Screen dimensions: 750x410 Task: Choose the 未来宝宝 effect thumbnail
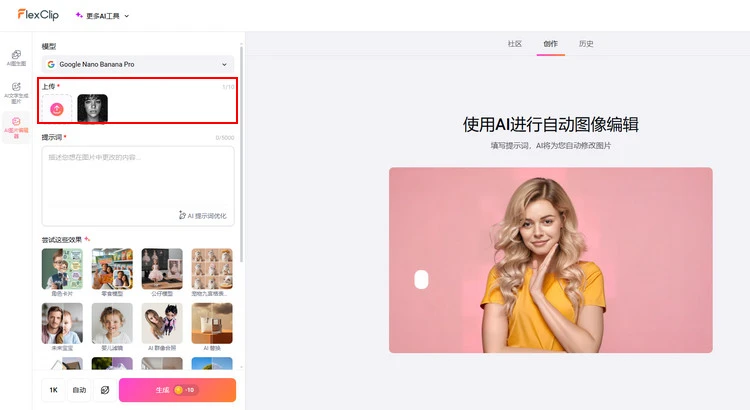(62, 323)
